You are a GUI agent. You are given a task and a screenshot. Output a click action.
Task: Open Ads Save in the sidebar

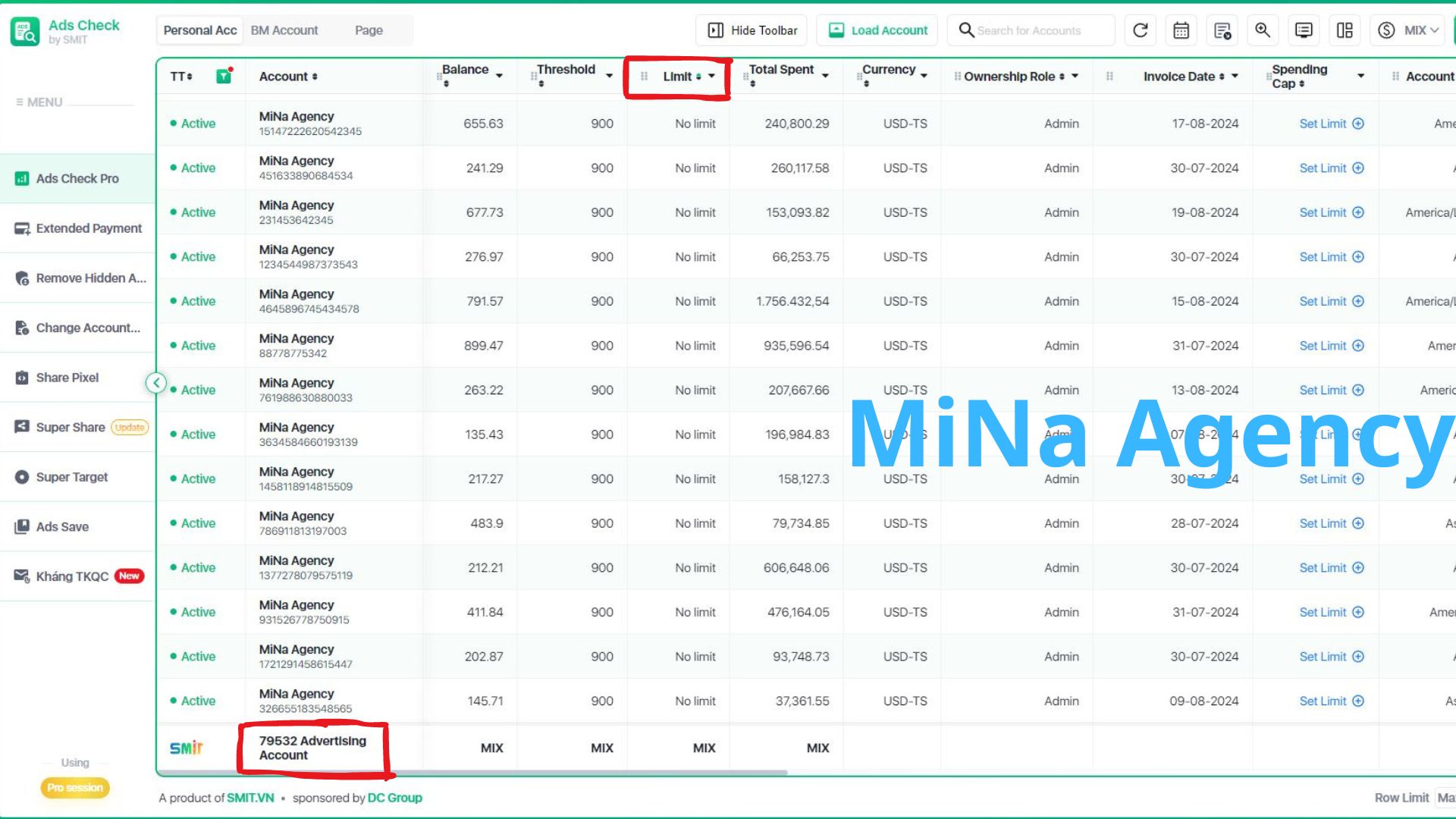tap(77, 526)
